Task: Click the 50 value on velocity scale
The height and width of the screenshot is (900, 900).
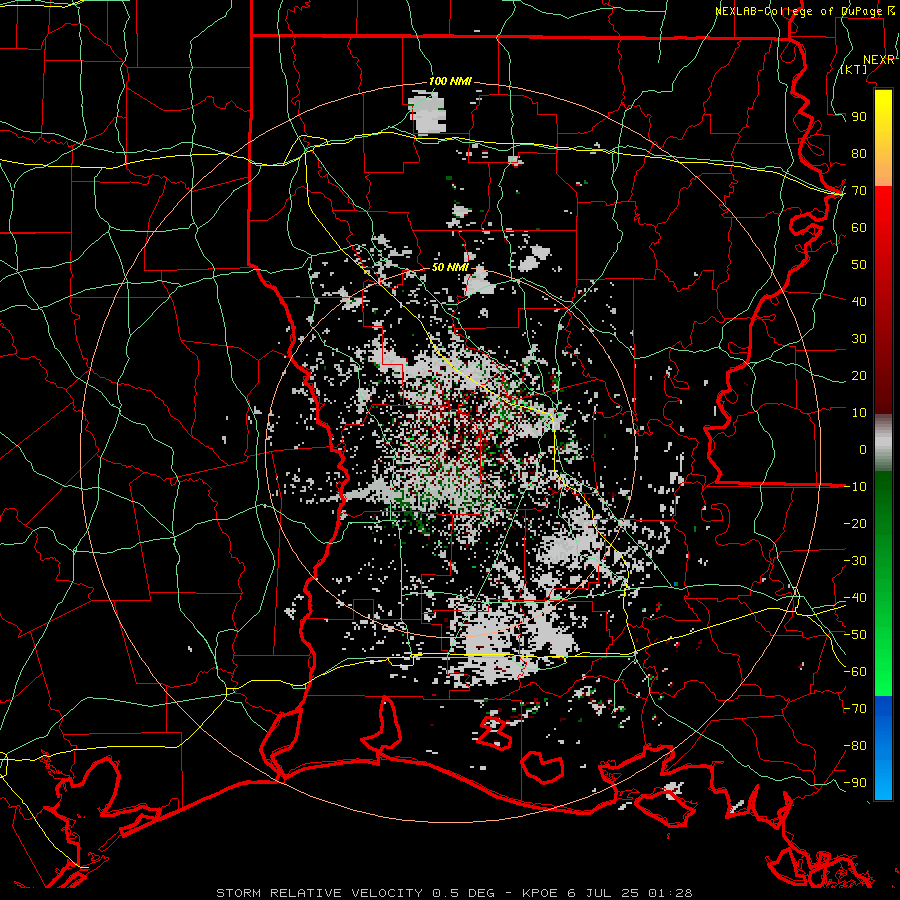Action: [859, 265]
